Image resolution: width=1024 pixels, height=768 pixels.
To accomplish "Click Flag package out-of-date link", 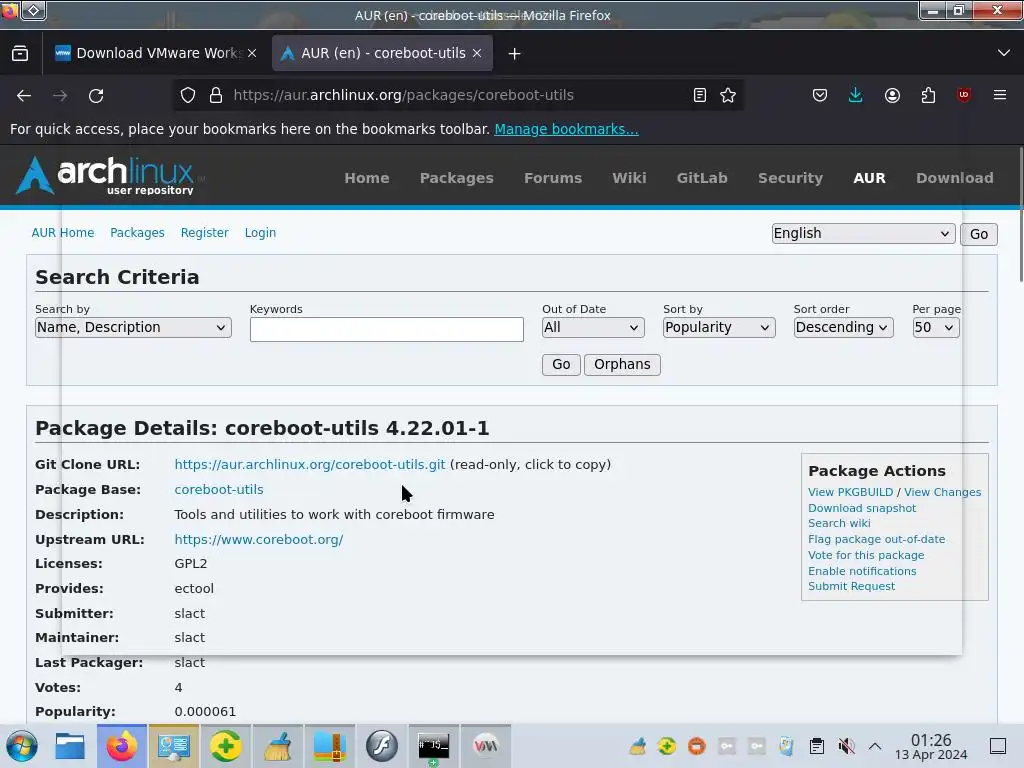I will [876, 539].
